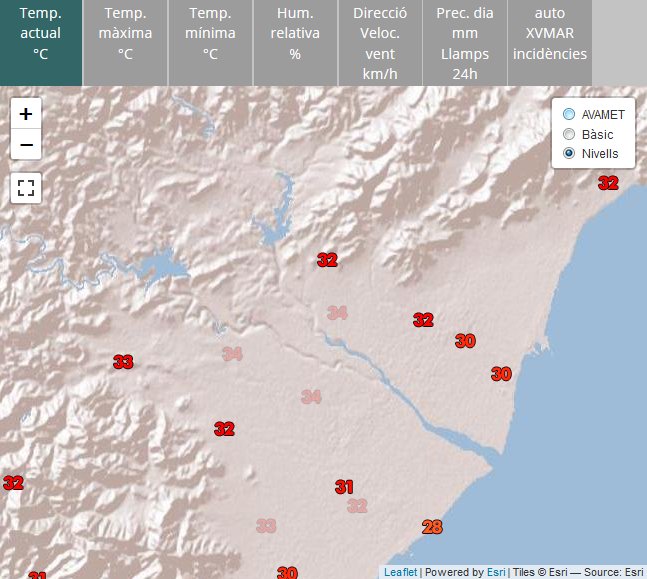
Task: Switch to Temp. mínima °C tab
Action: click(210, 43)
